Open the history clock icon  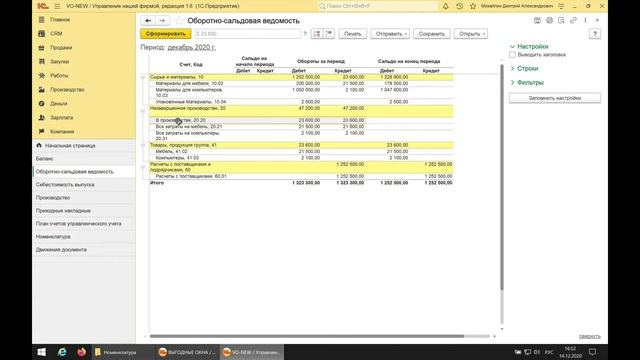tap(459, 6)
